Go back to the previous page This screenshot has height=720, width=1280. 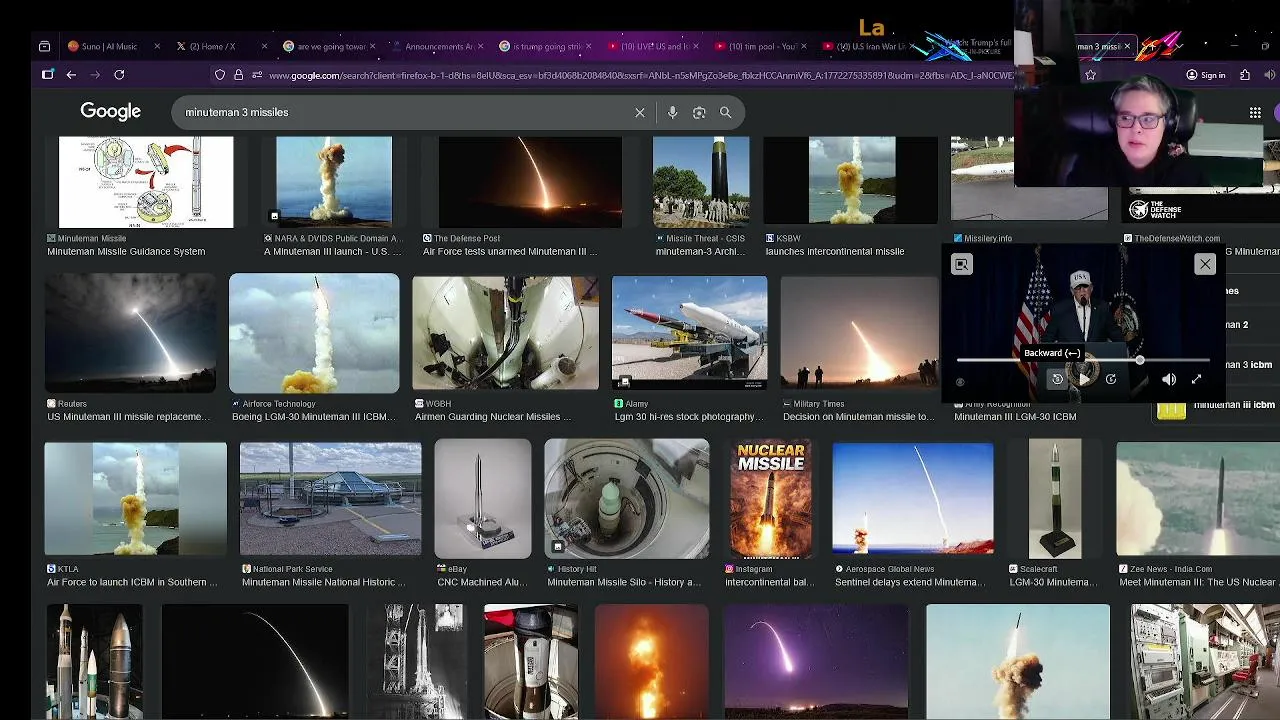(71, 75)
